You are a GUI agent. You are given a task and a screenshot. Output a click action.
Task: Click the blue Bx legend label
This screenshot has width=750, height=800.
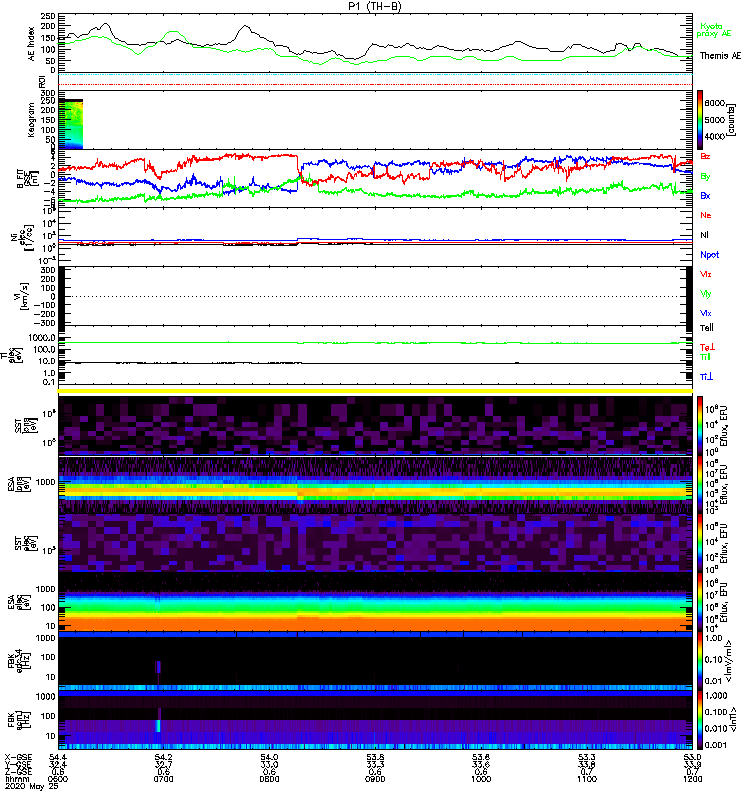[705, 195]
